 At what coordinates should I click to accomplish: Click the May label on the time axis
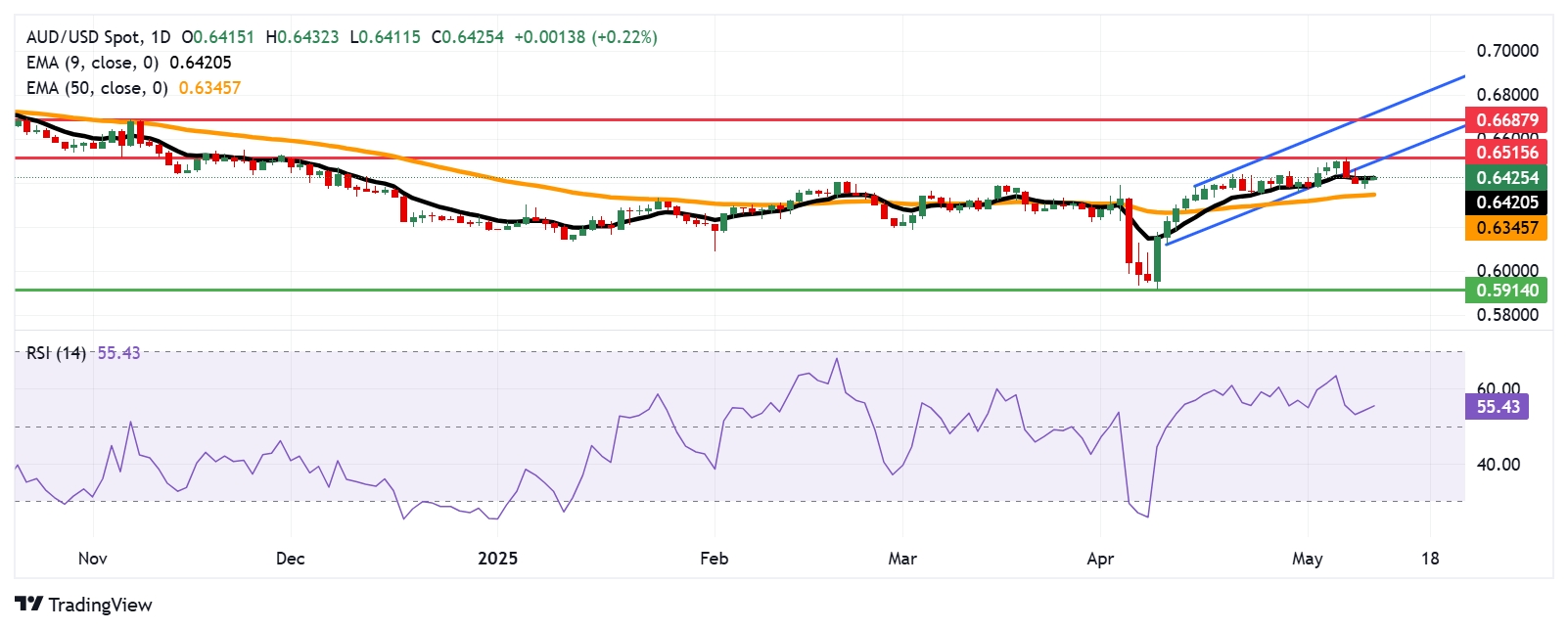click(1307, 559)
